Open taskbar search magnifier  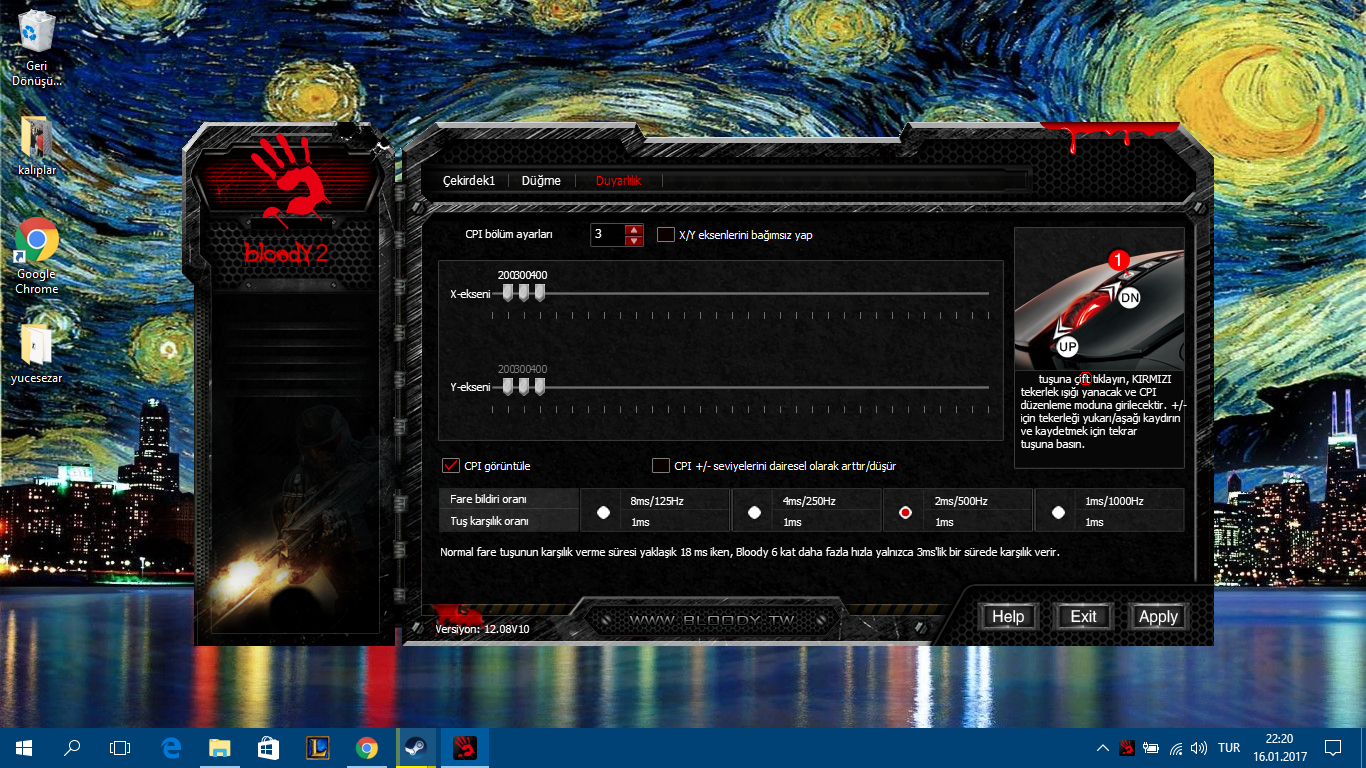click(72, 748)
